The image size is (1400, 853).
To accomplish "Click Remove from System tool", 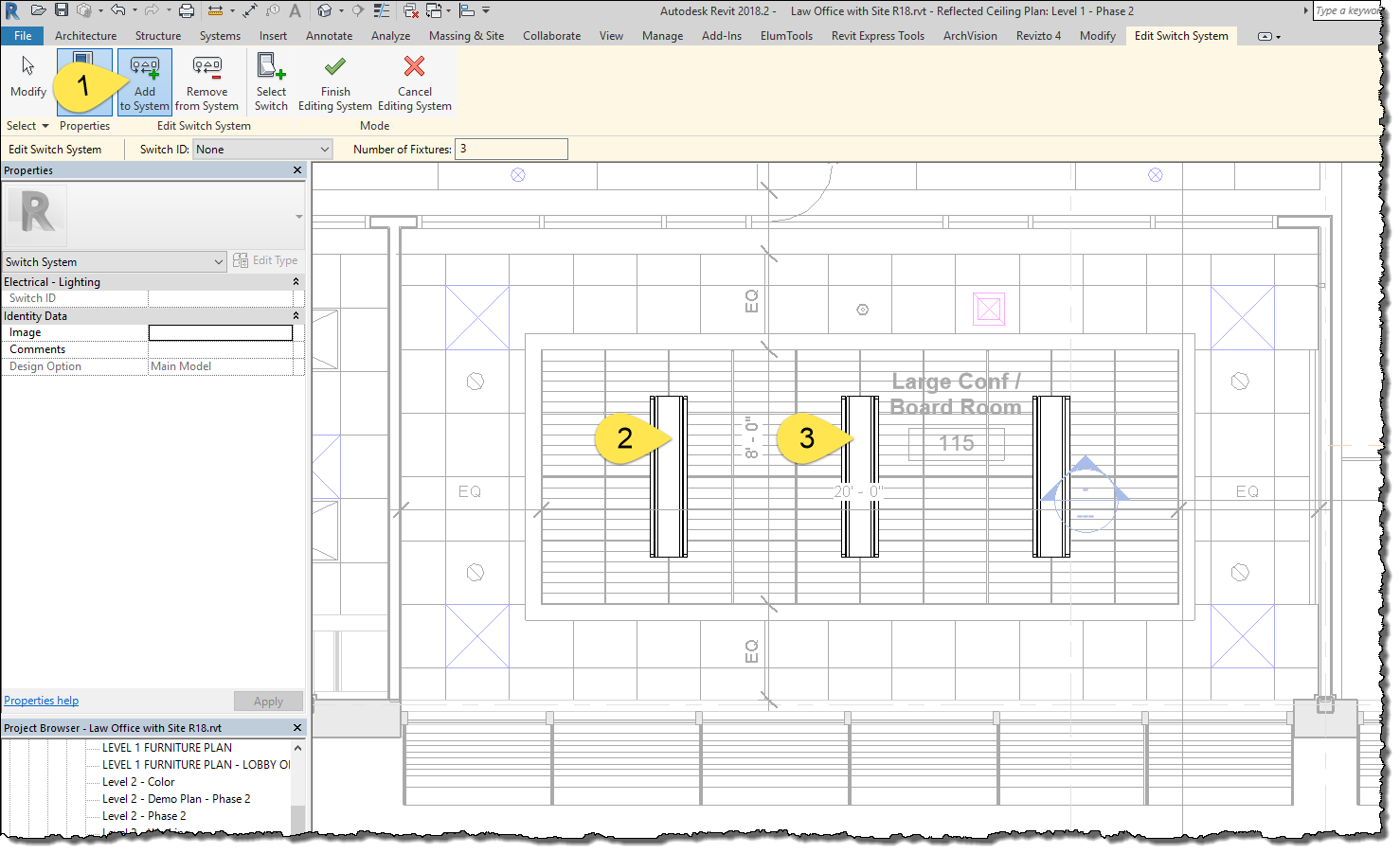I will point(206,82).
